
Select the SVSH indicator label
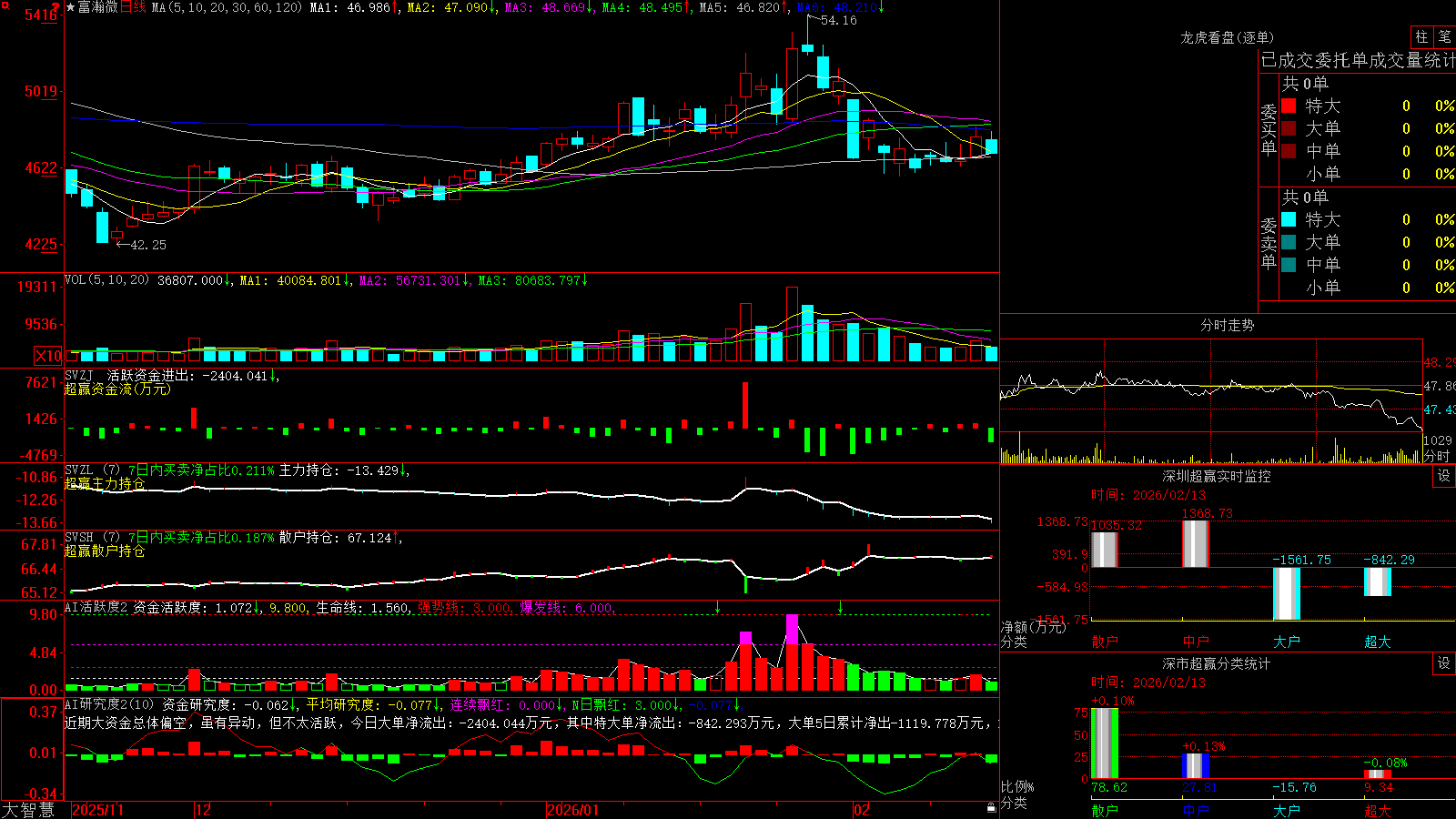(x=79, y=538)
